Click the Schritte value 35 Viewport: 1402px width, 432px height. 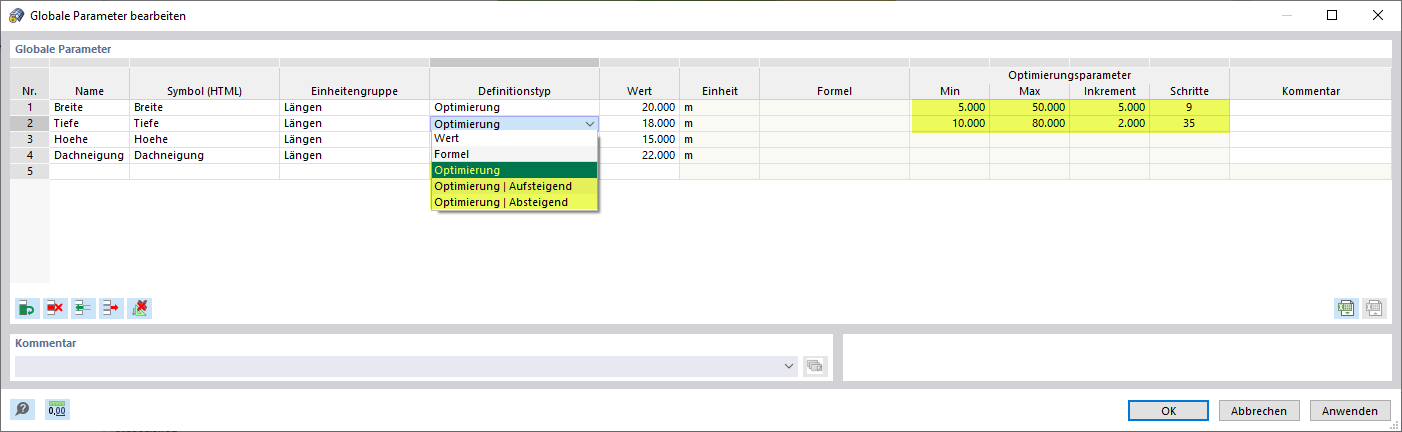click(x=1189, y=123)
